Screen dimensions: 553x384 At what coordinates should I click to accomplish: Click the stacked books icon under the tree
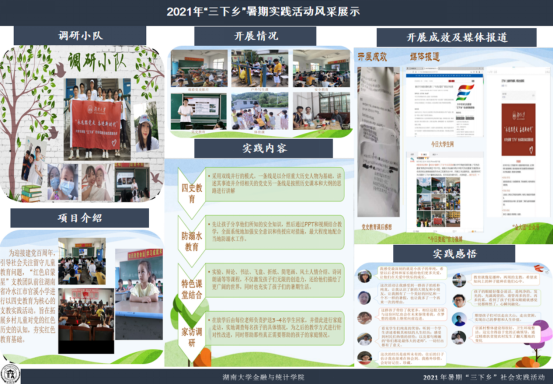click(x=31, y=193)
